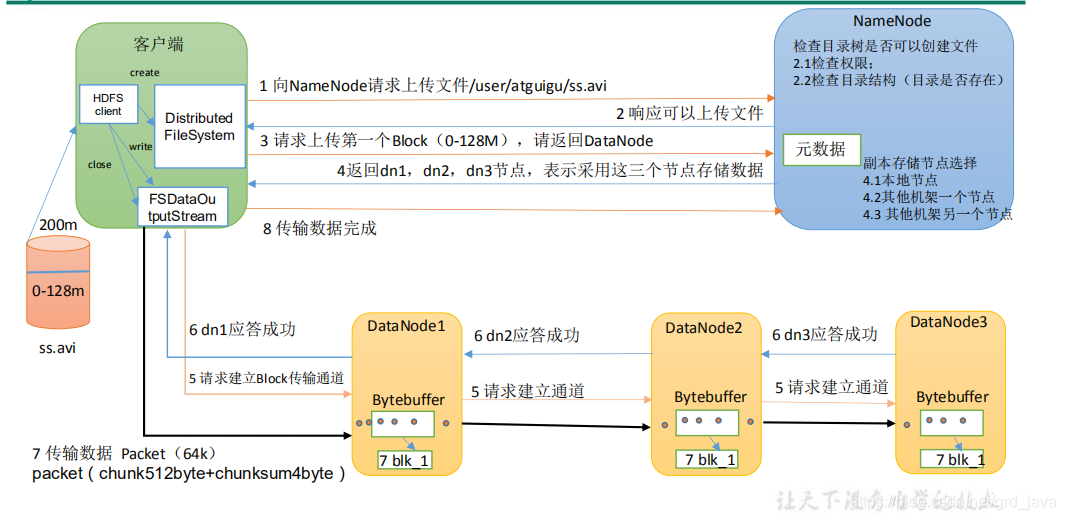Screen dimensions: 1066x520
Task: Click the DataNode3 label
Action: tap(948, 320)
